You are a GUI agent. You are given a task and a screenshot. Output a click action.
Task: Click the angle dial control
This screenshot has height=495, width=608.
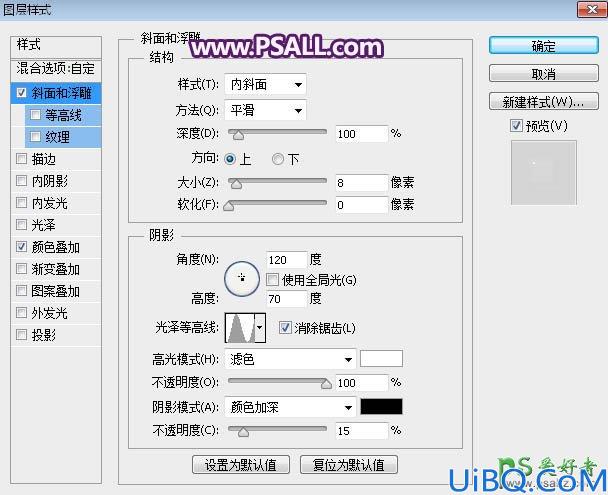(242, 279)
